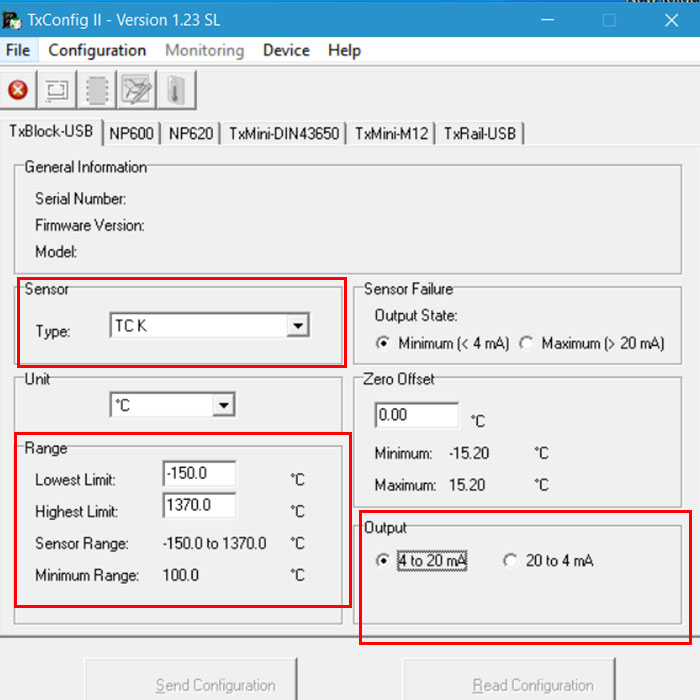This screenshot has height=700, width=700.
Task: Click the Read Configuration button
Action: (x=509, y=679)
